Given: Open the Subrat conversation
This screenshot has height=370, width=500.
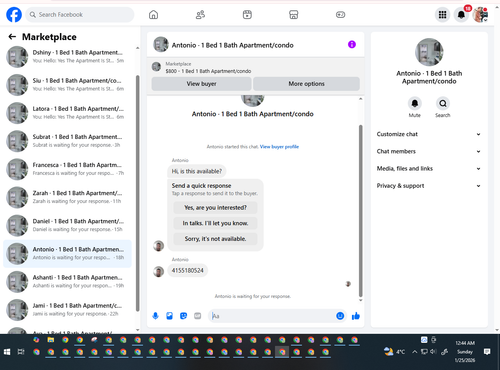Looking at the screenshot, I should (68, 141).
